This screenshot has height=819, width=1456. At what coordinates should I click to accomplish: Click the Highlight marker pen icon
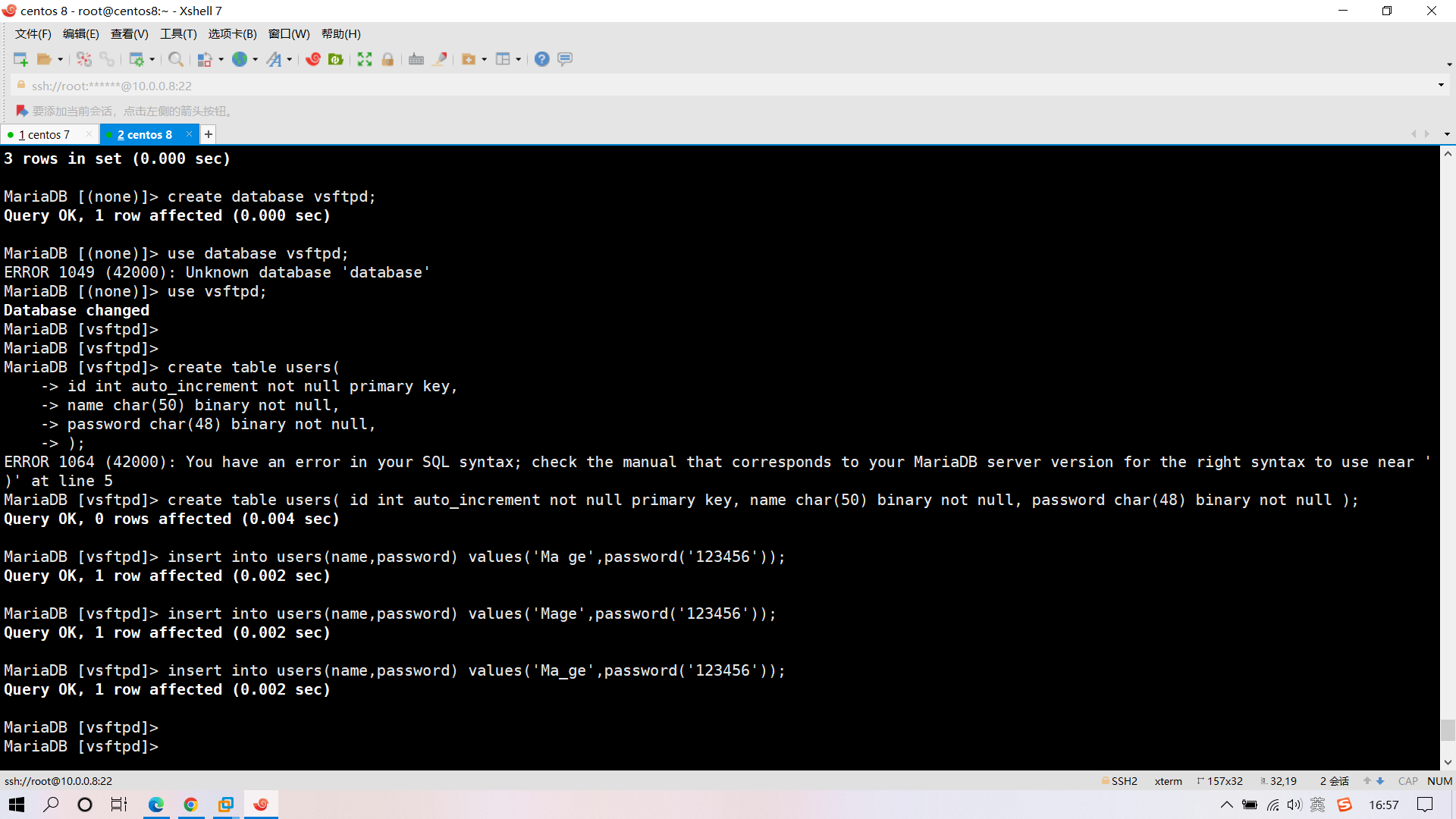(x=439, y=59)
